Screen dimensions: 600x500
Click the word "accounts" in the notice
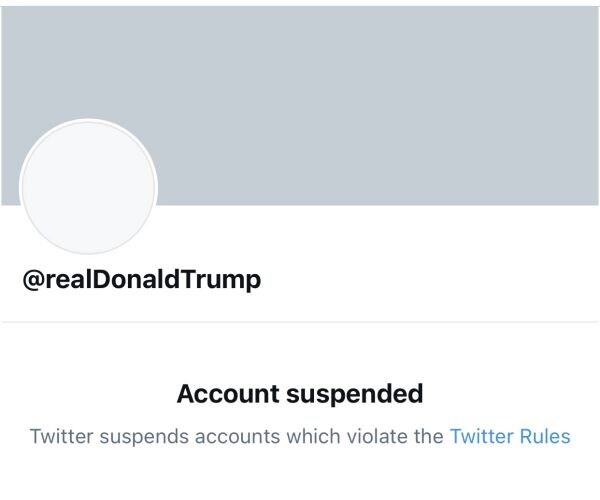click(x=218, y=437)
